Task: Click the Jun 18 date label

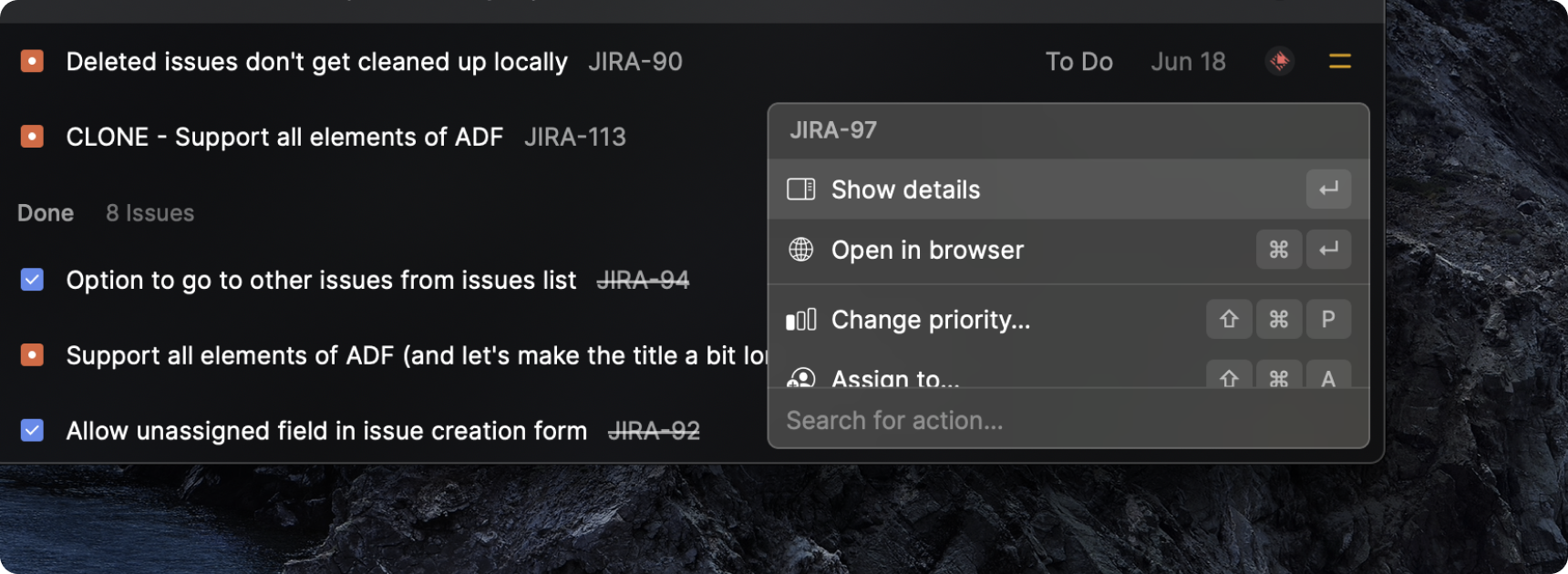Action: 1188,61
